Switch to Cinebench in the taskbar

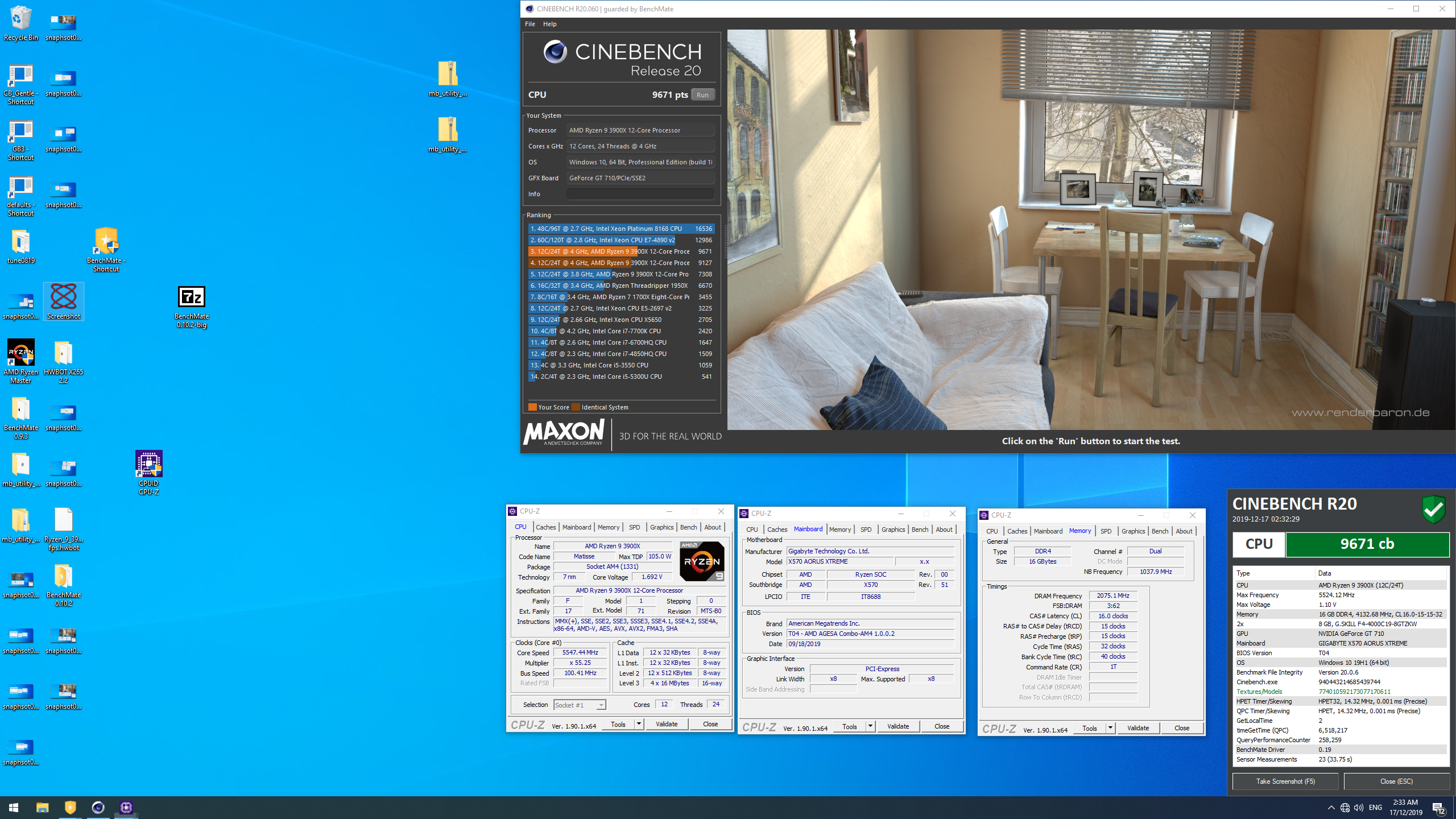(98, 807)
